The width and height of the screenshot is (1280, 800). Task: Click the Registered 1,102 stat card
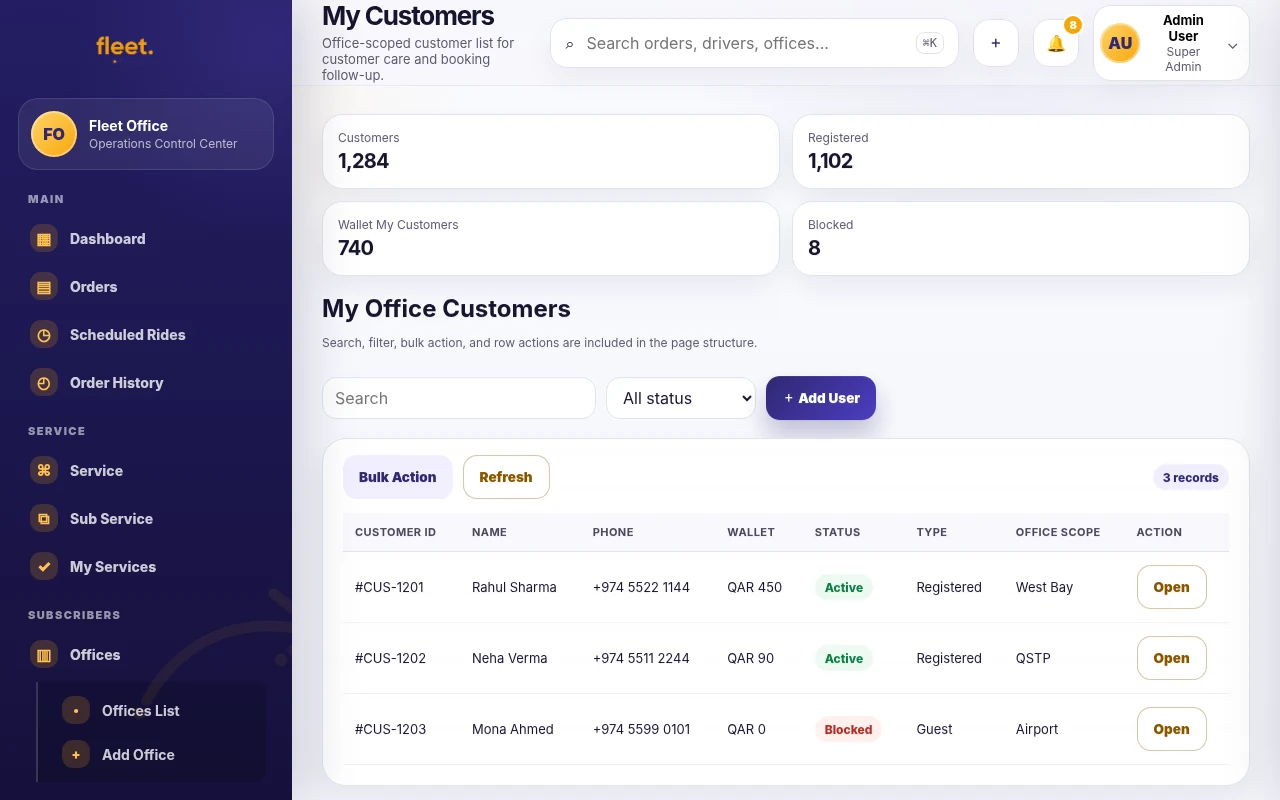point(1021,151)
